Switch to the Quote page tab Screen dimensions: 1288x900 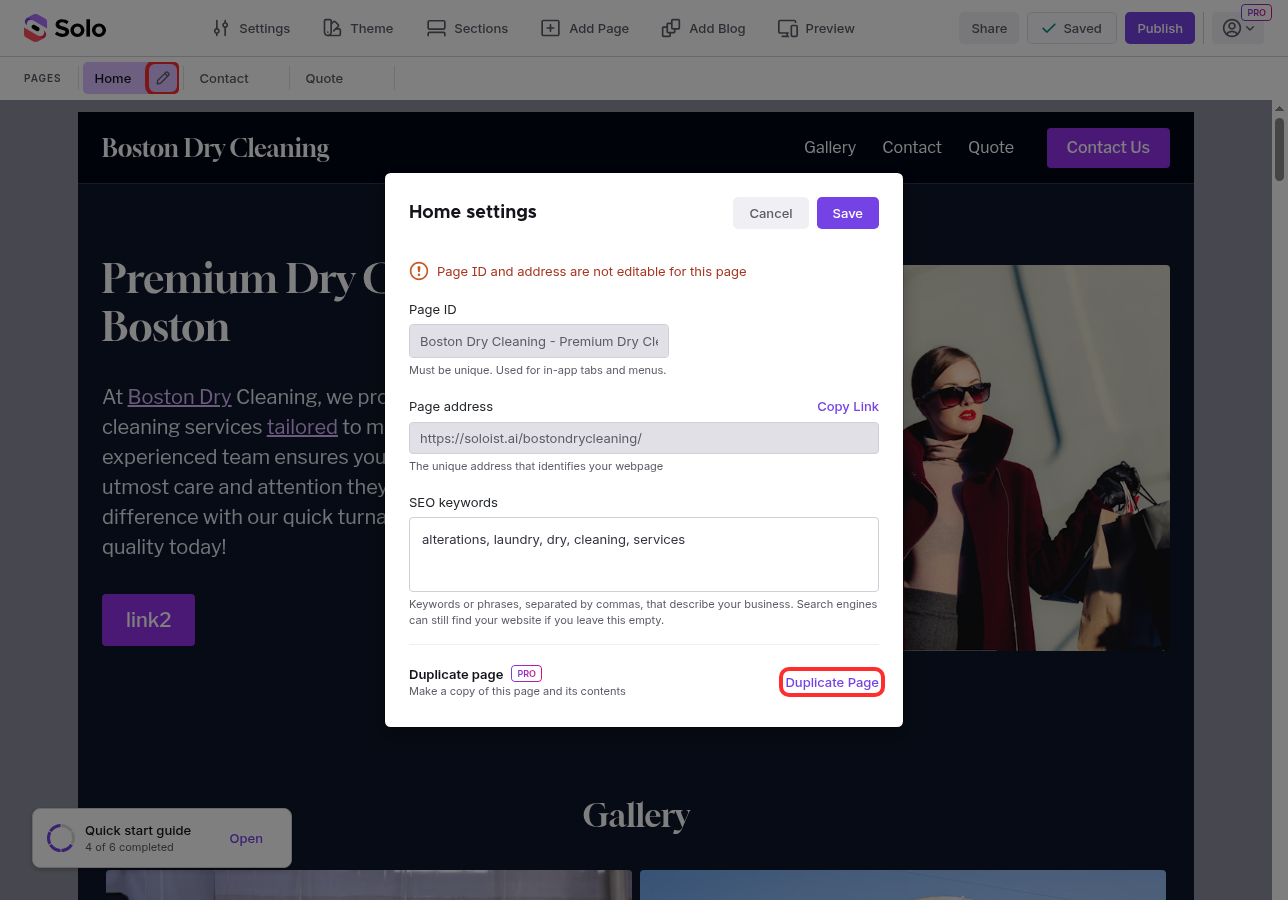coord(324,78)
